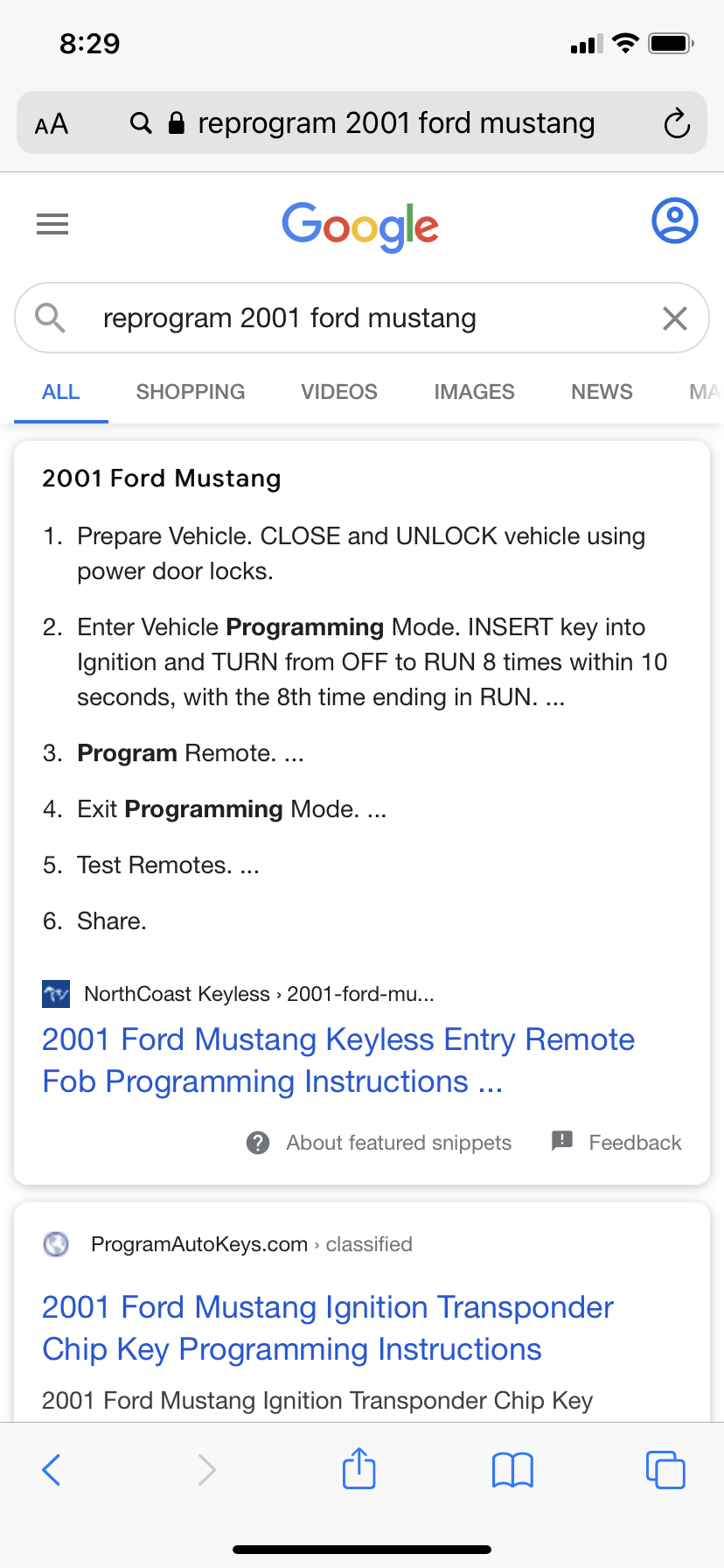
Task: Open Keyless Entry Remote Fob Programming link
Action: [x=338, y=1060]
